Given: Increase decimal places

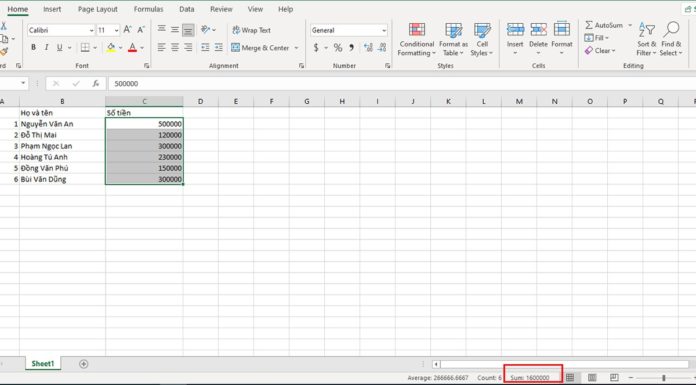Looking at the screenshot, I should [x=368, y=48].
